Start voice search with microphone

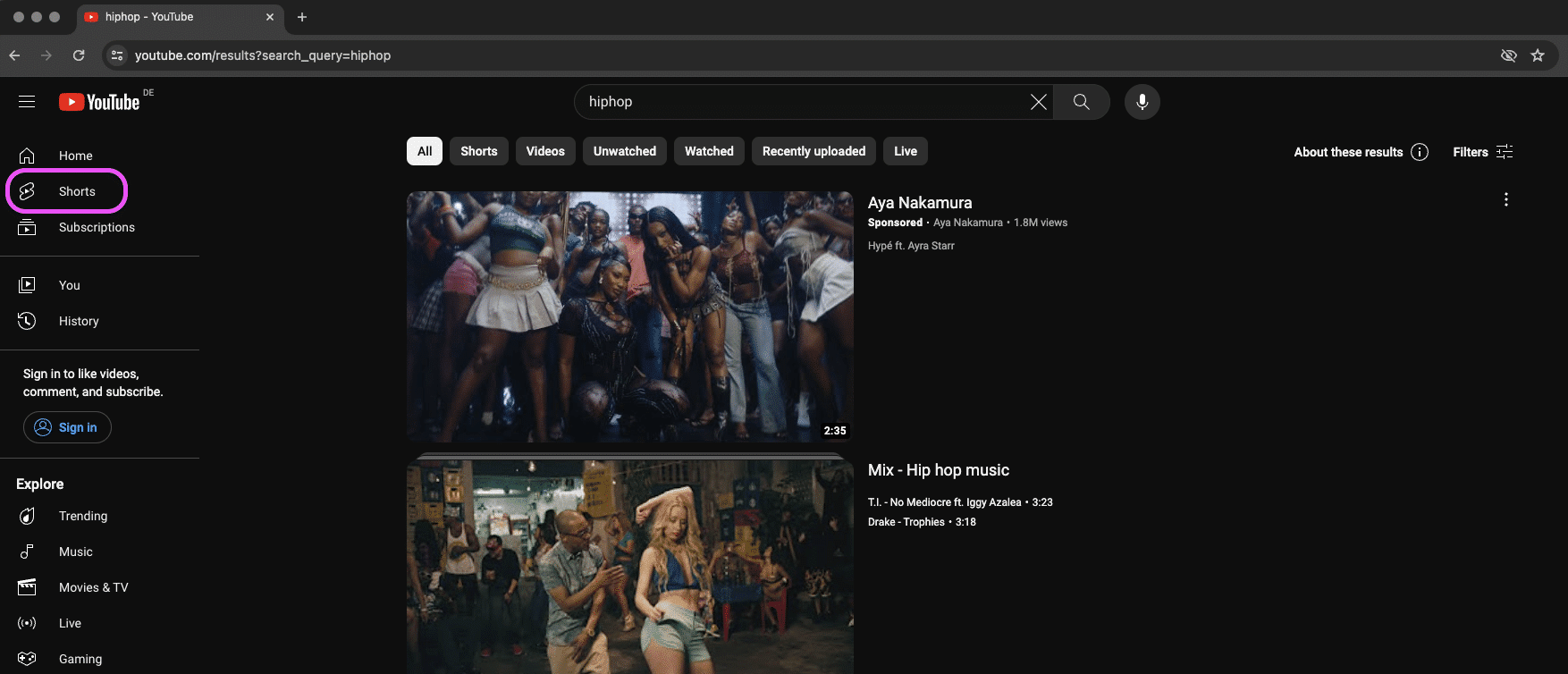(1142, 102)
